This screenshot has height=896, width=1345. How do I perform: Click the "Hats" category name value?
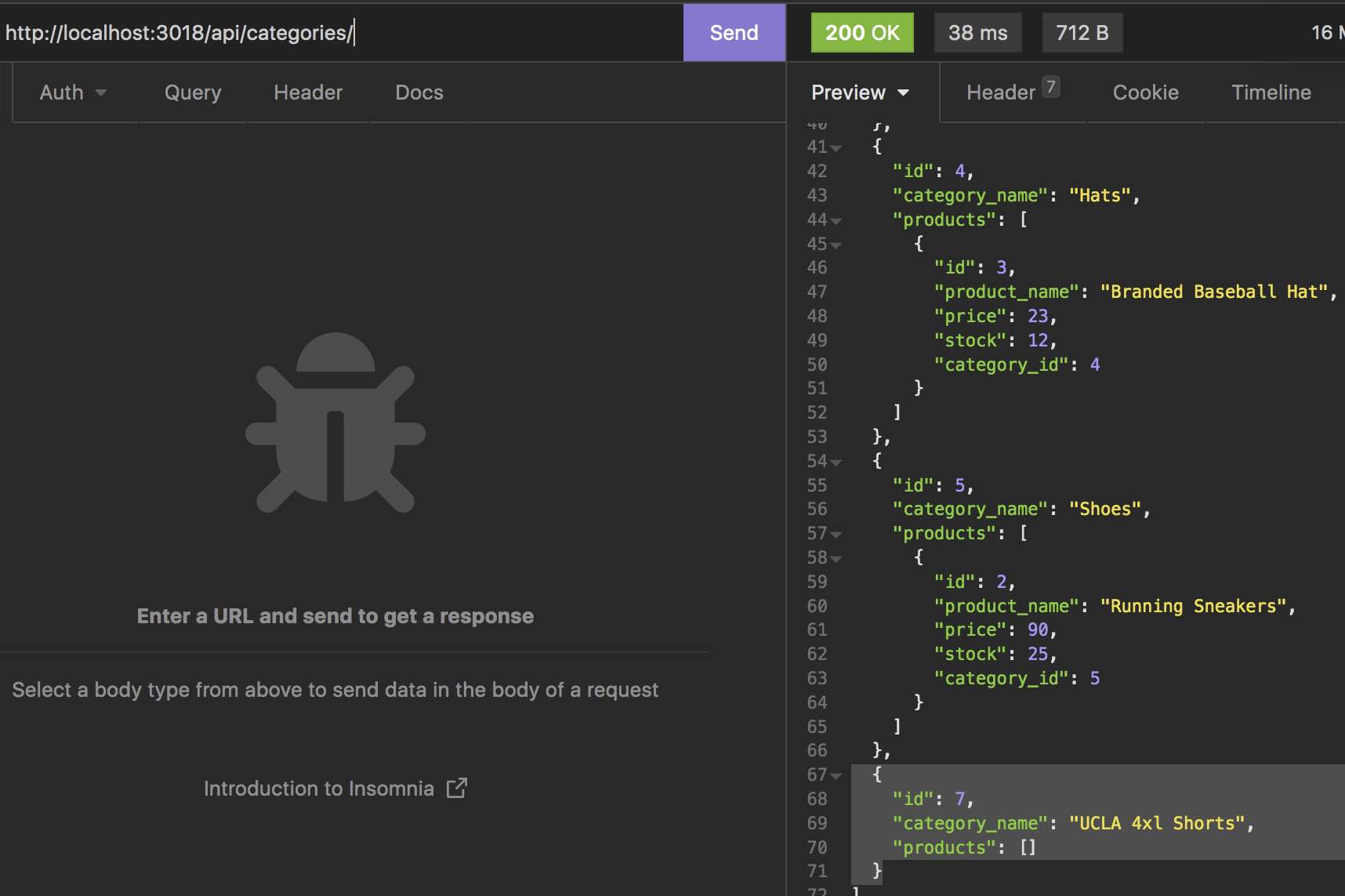click(1100, 195)
